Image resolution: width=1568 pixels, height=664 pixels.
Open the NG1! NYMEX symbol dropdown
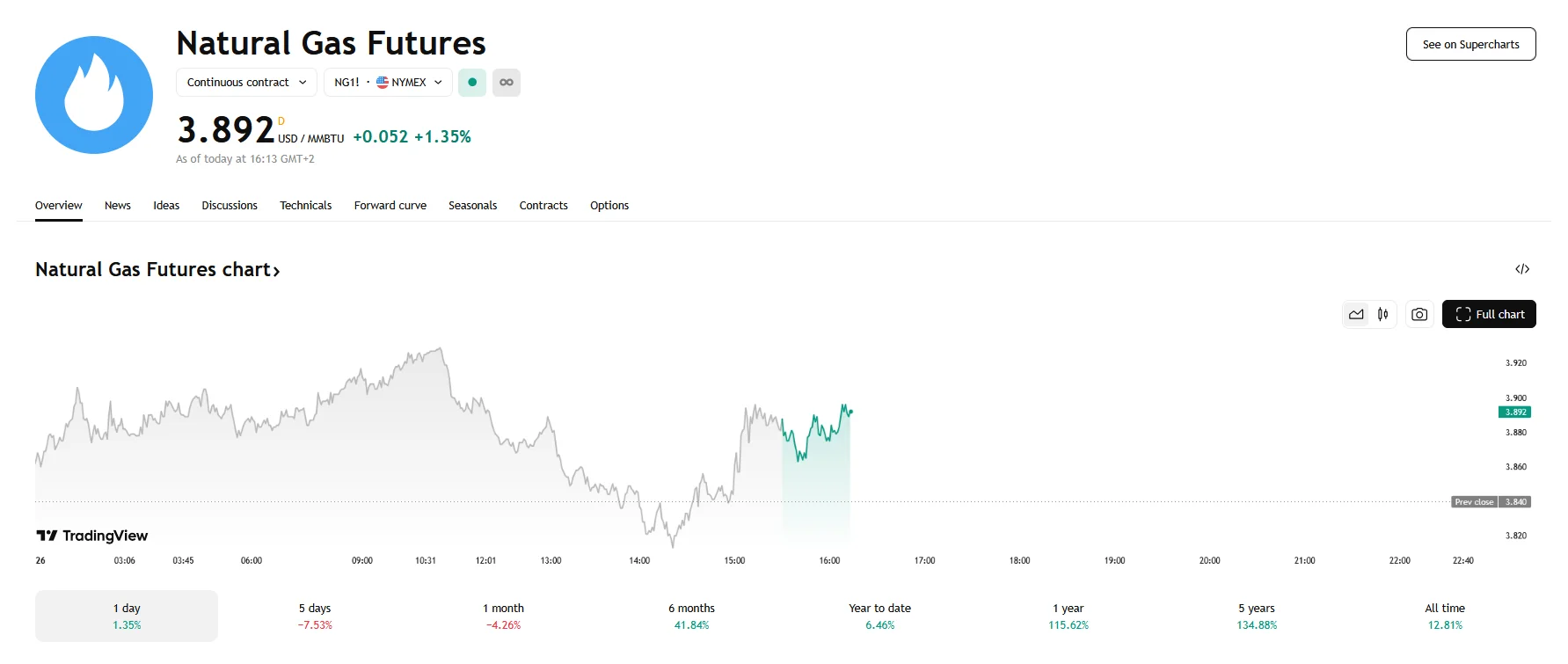tap(388, 83)
